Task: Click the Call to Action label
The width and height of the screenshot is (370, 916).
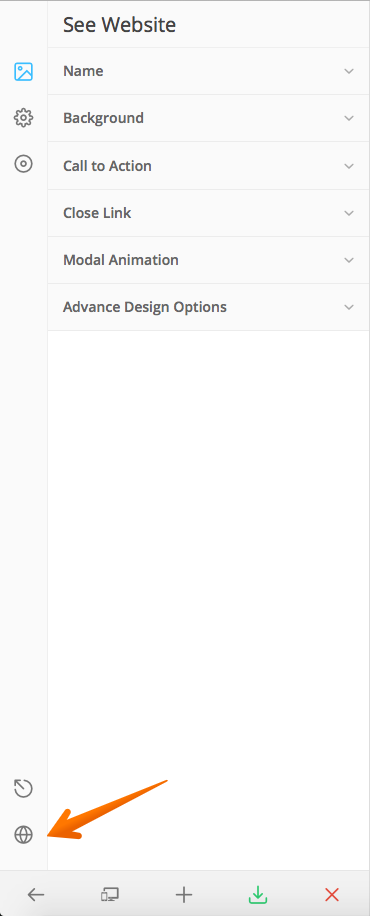Action: (x=108, y=166)
